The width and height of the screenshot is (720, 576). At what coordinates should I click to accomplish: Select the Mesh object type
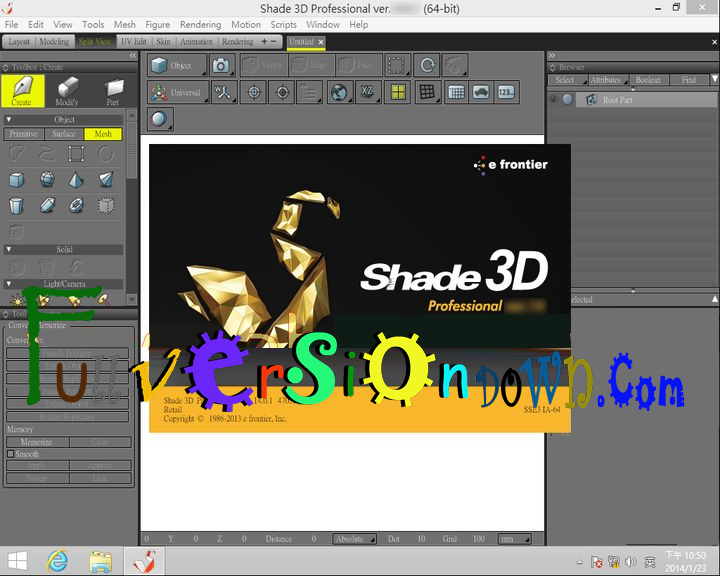103,134
